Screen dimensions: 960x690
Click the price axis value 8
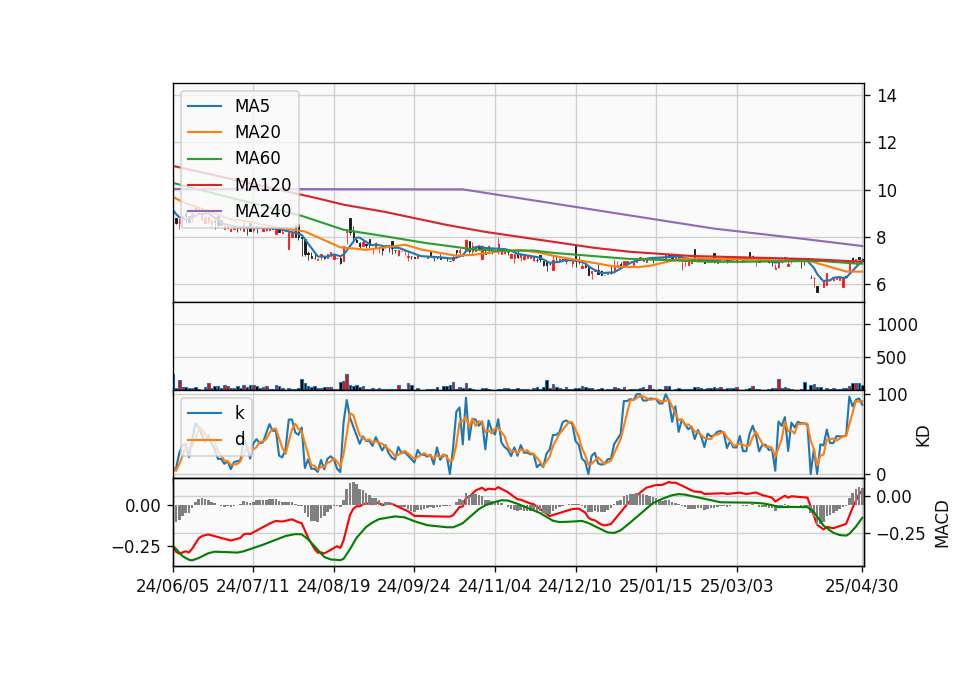(882, 238)
